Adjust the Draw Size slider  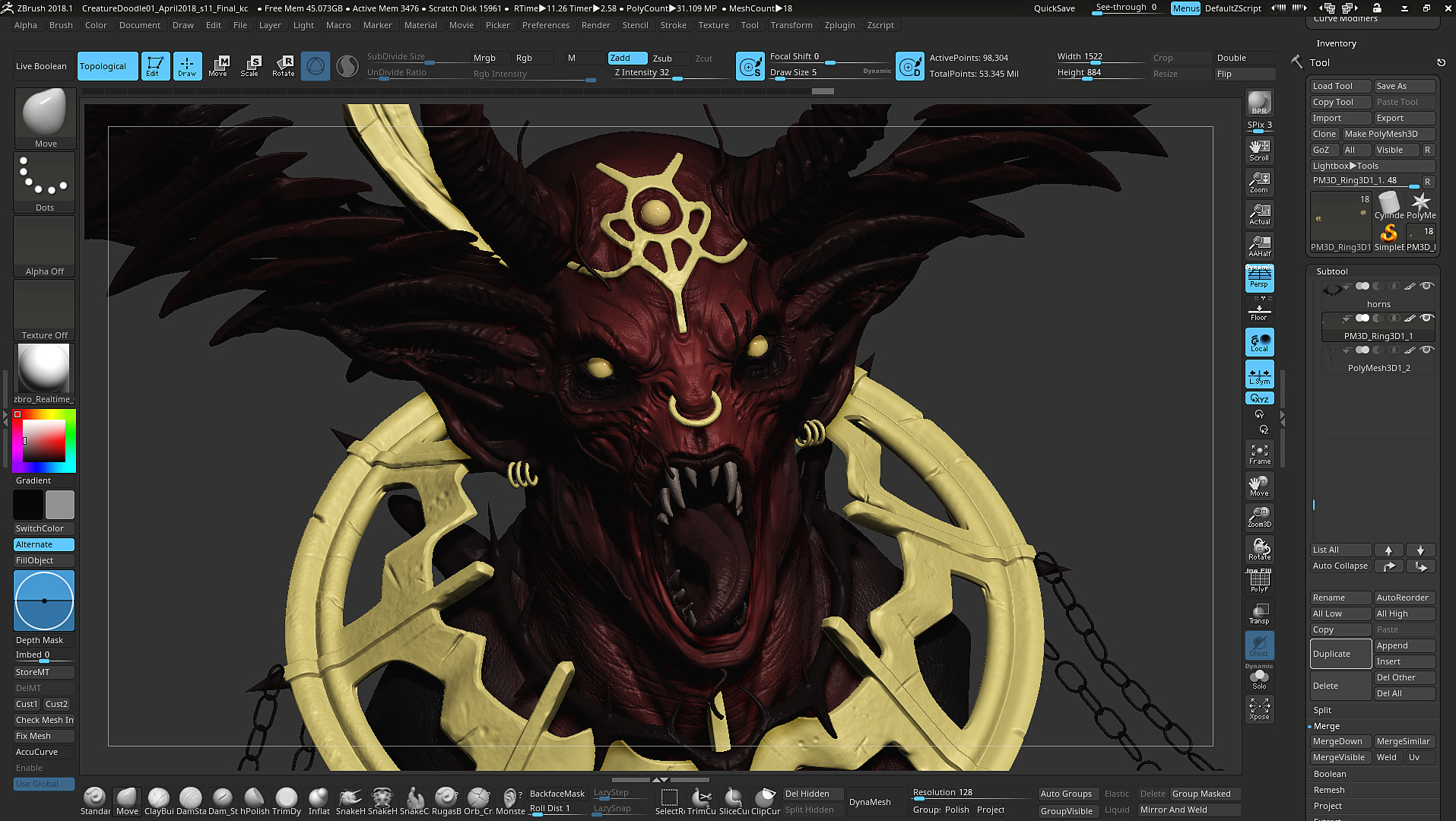tap(830, 74)
